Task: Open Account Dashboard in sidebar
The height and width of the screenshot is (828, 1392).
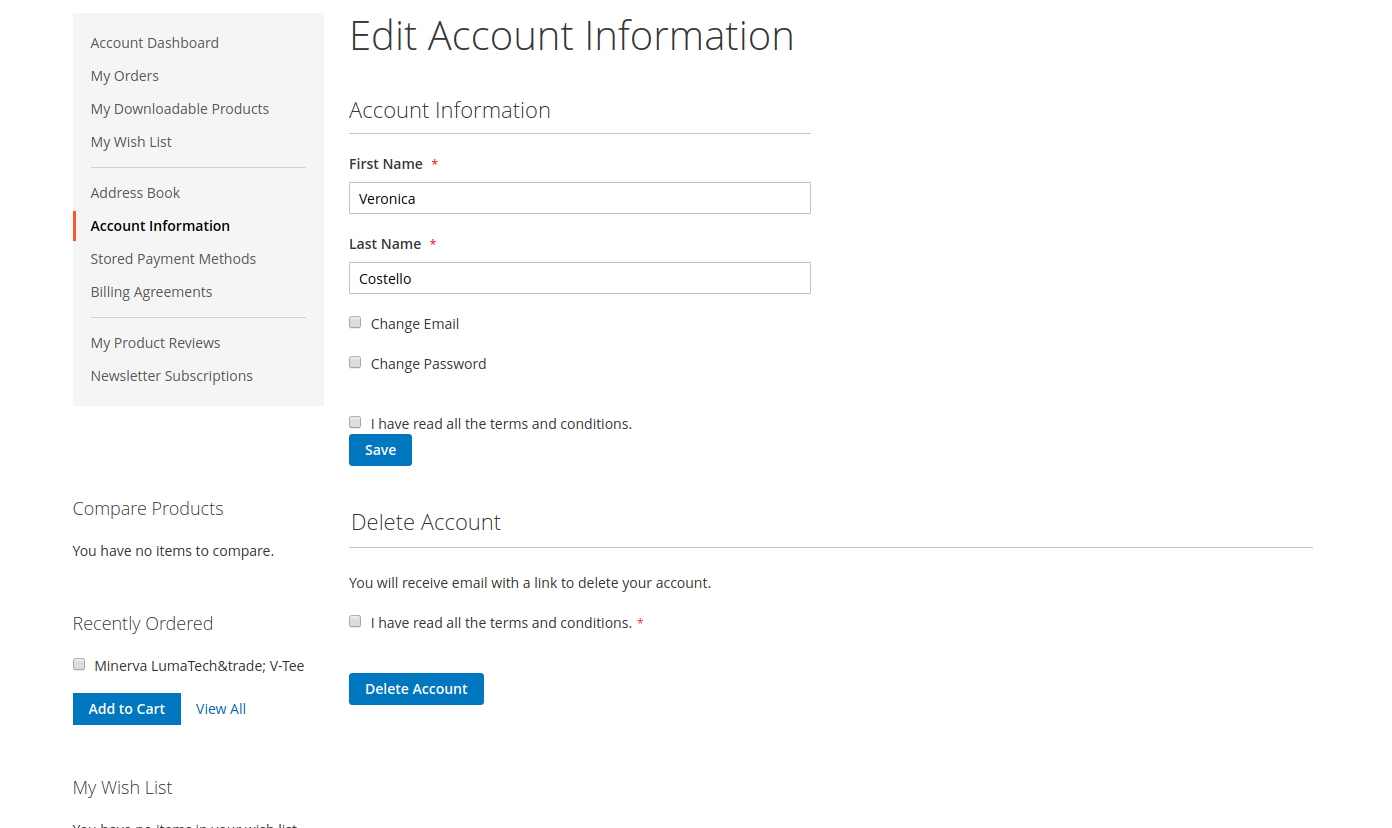Action: [154, 43]
